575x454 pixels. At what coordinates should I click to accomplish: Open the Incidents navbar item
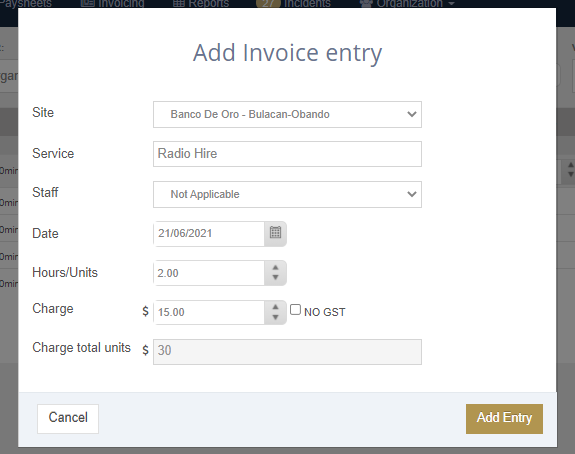293,4
